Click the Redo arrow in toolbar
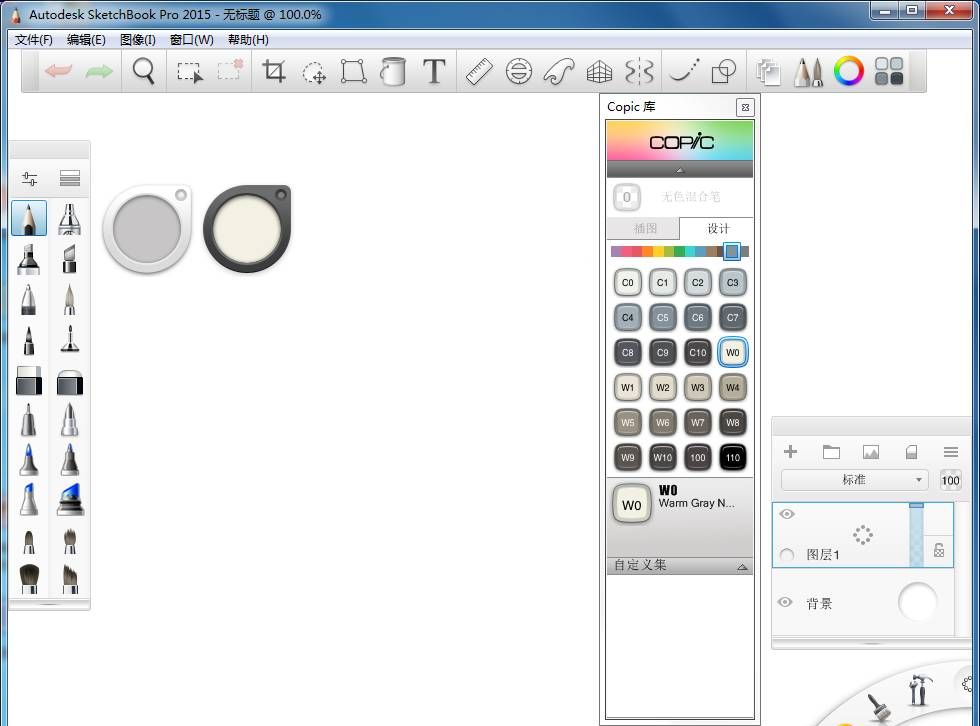Image resolution: width=980 pixels, height=726 pixels. coord(99,71)
